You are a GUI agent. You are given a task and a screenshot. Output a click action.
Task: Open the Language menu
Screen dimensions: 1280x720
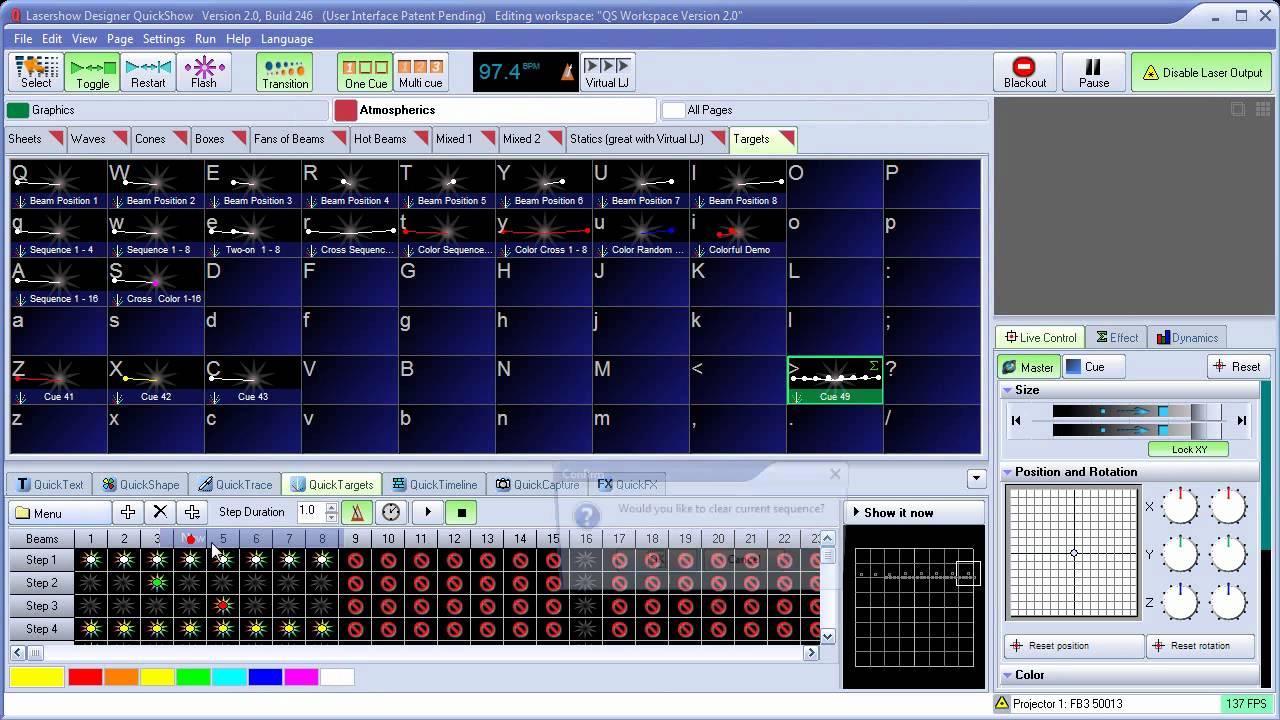[x=287, y=39]
